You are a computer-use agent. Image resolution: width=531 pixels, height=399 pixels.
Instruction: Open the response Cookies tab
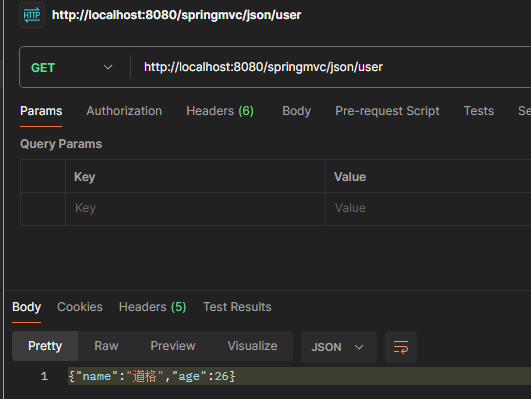point(80,307)
